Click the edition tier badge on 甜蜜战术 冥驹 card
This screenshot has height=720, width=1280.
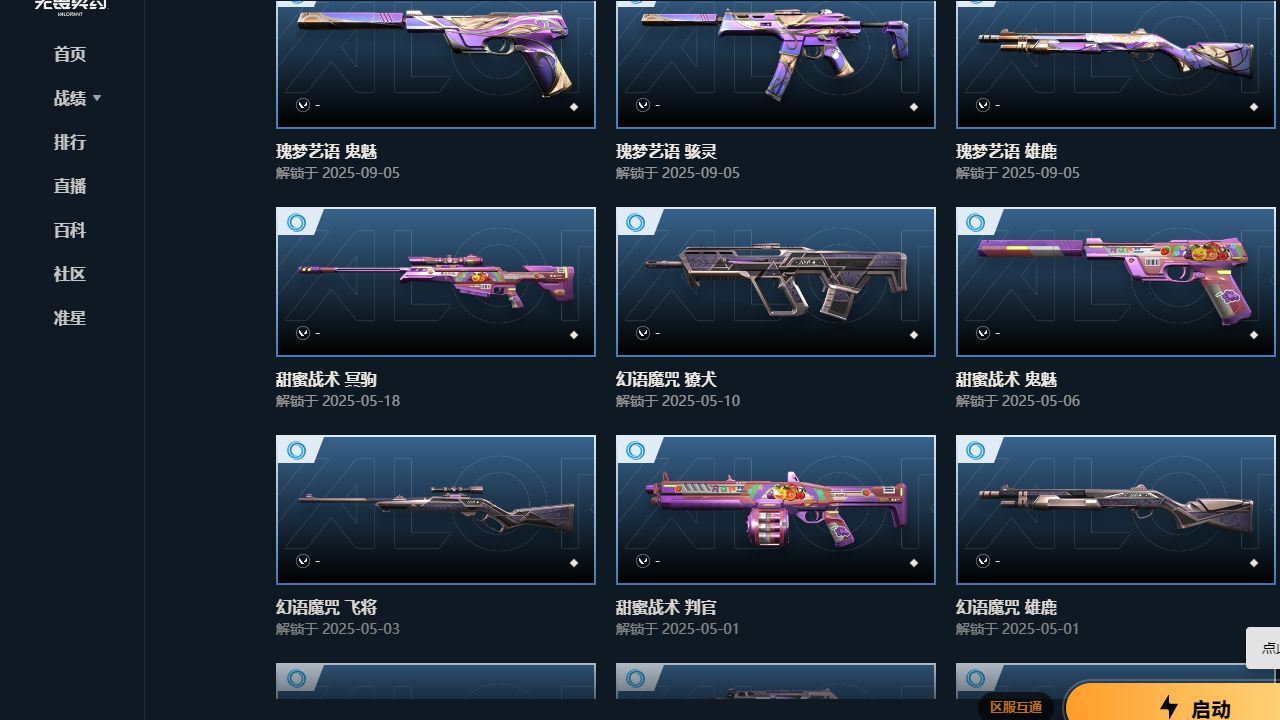coord(296,222)
